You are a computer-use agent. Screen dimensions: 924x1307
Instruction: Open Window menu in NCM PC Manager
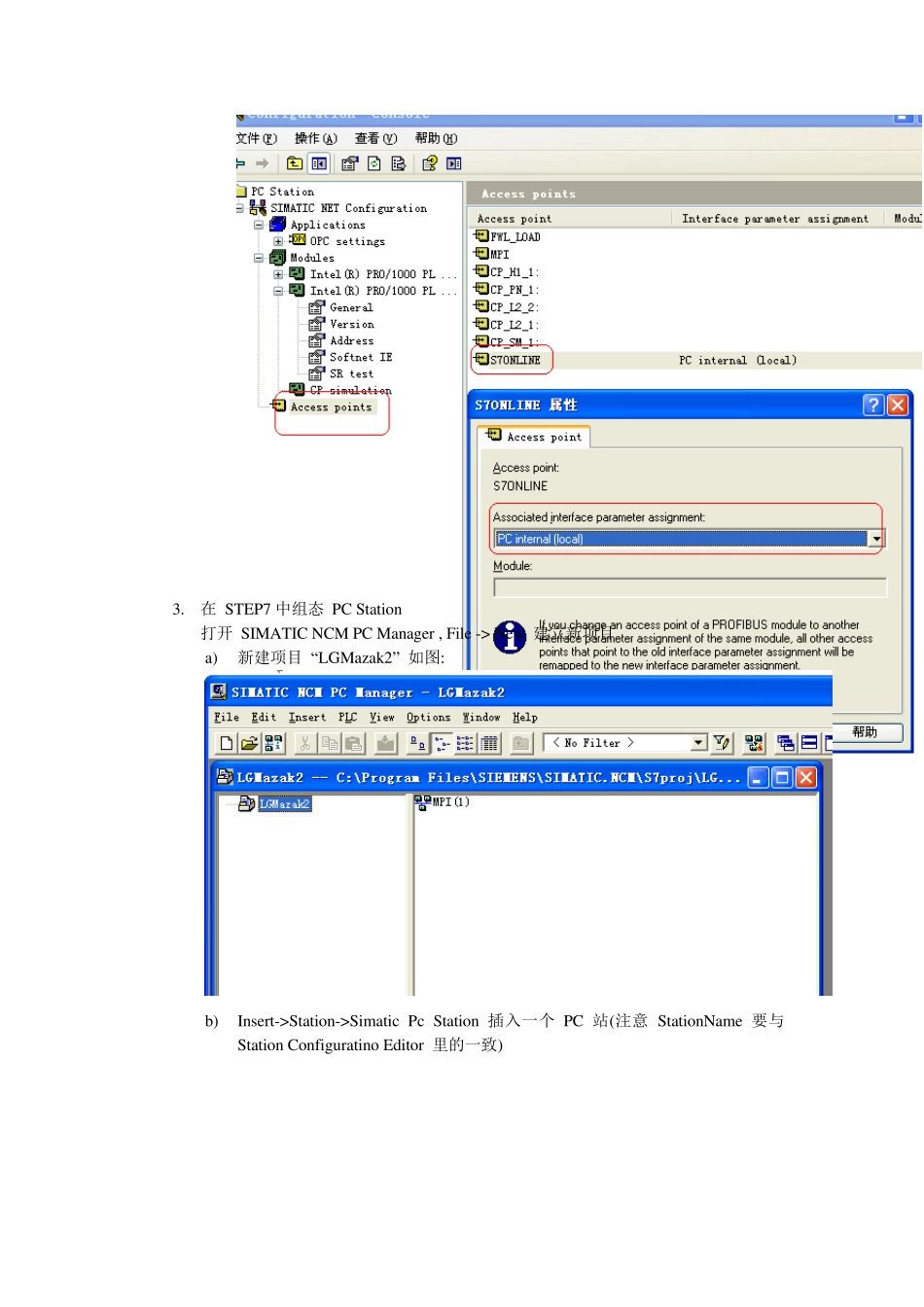481,718
